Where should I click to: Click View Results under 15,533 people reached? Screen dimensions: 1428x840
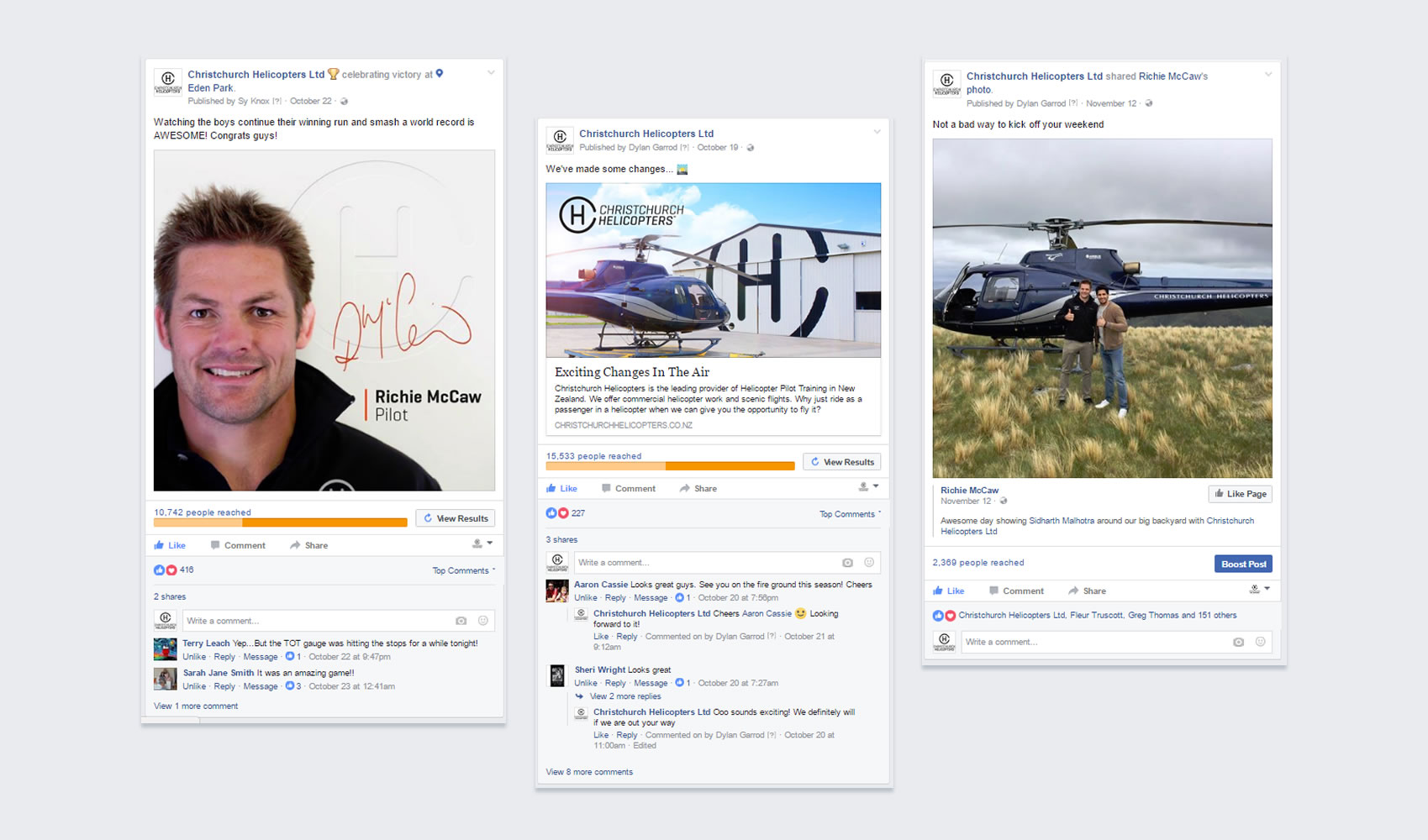(842, 462)
